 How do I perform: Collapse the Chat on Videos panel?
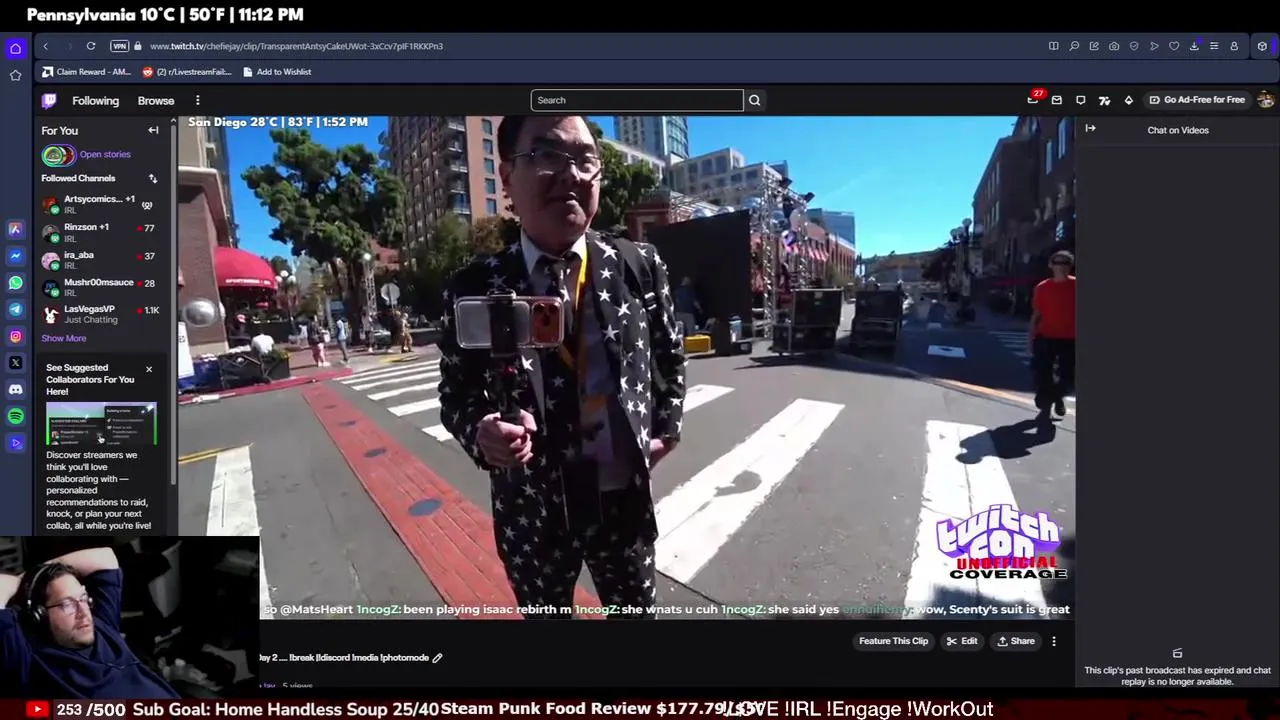(x=1090, y=129)
